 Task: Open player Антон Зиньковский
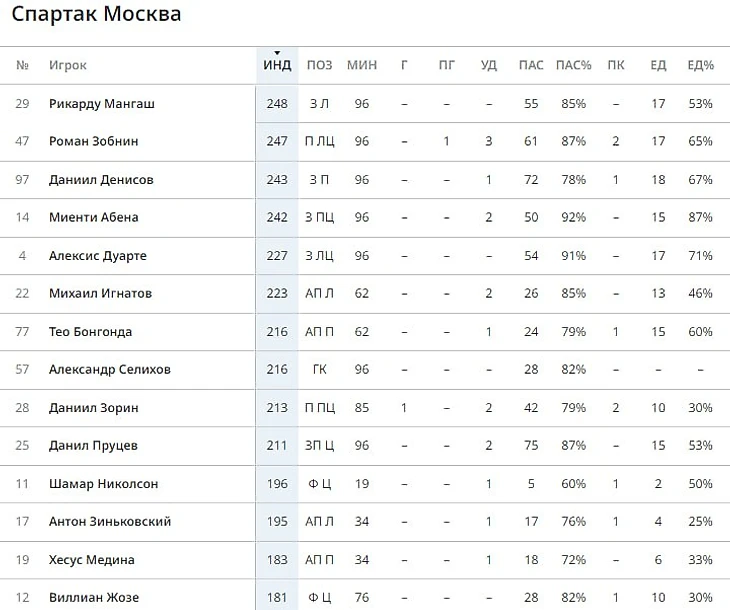110,522
